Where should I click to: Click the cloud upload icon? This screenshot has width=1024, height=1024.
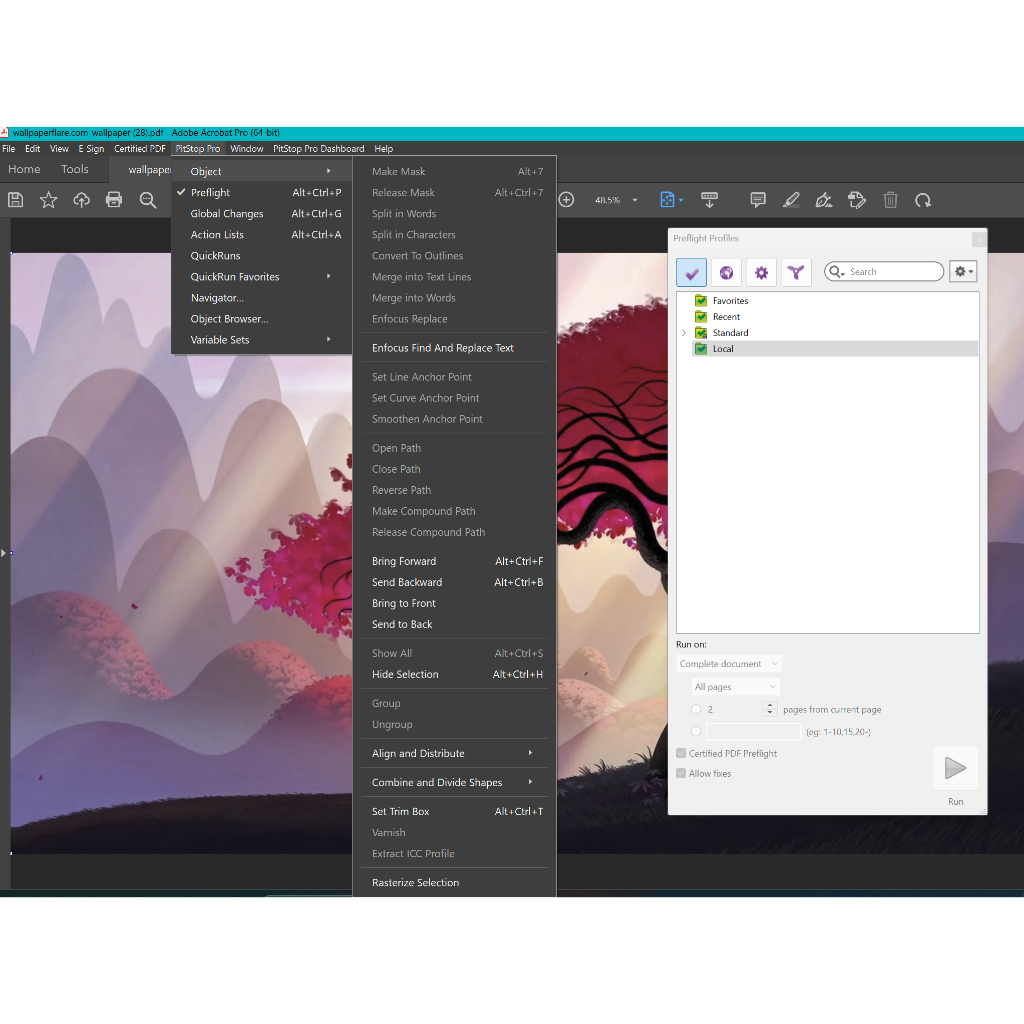(82, 200)
